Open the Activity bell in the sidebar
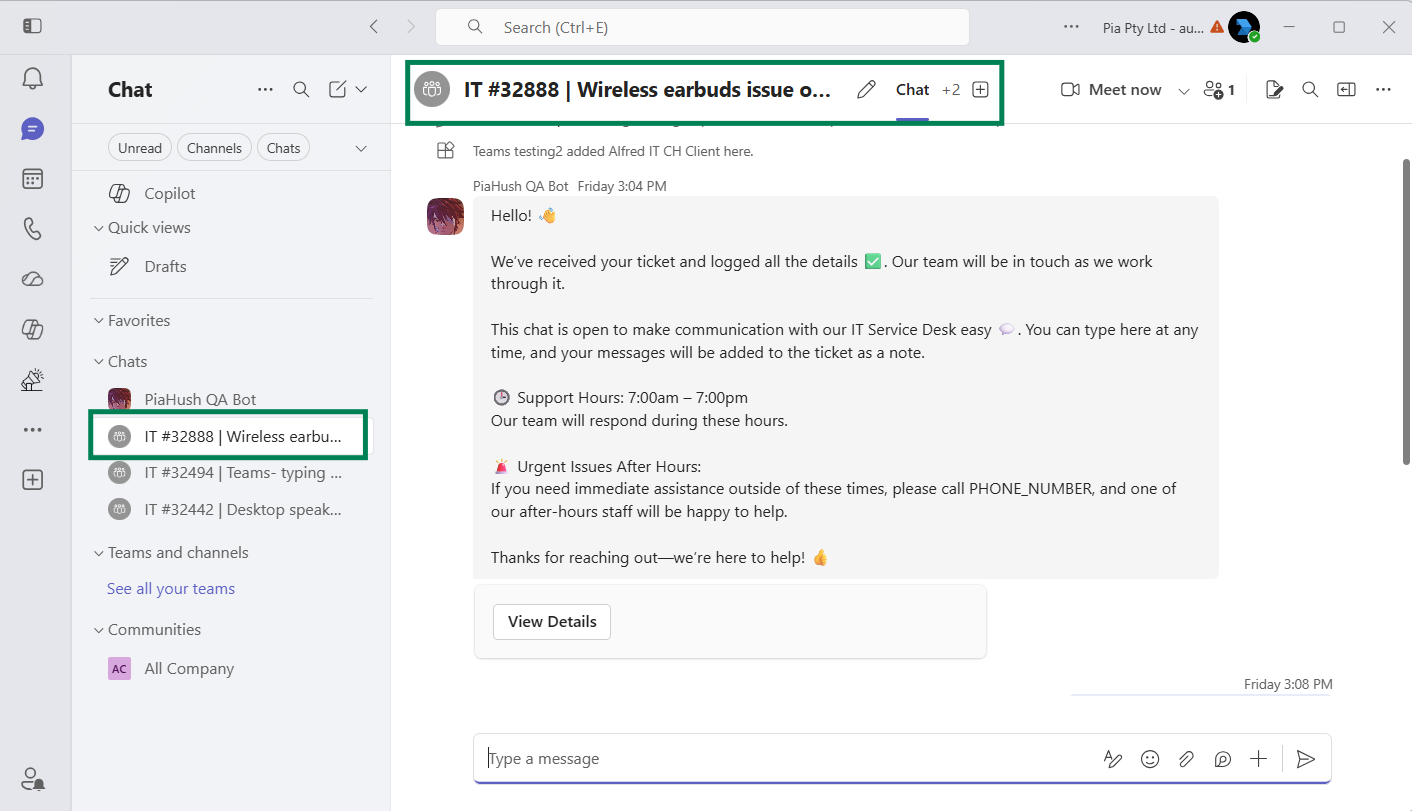This screenshot has height=811, width=1412. point(32,79)
